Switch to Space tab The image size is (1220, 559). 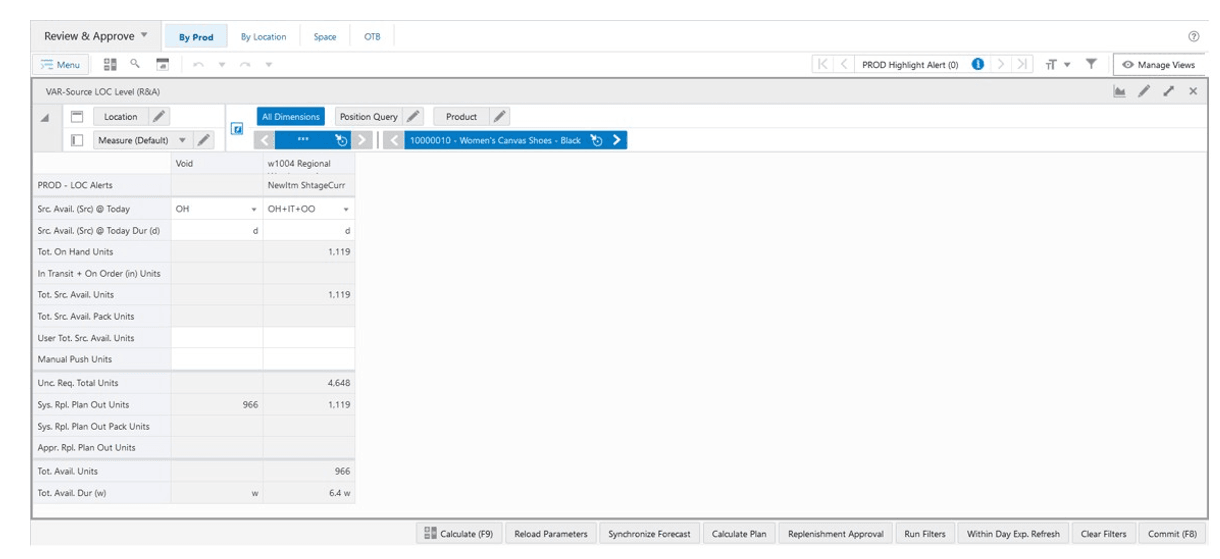click(325, 37)
